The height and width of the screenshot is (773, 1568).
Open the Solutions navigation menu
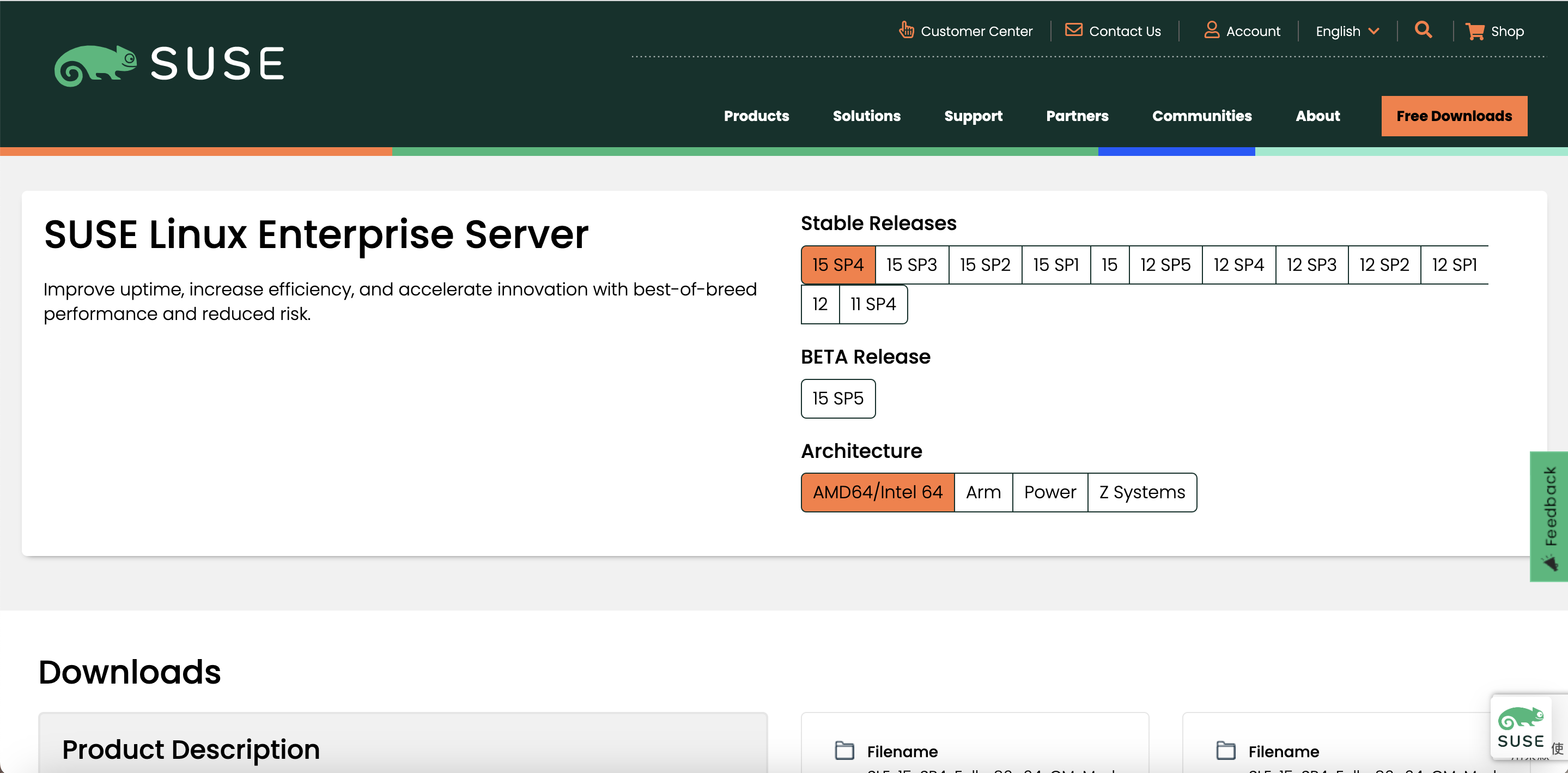tap(866, 116)
